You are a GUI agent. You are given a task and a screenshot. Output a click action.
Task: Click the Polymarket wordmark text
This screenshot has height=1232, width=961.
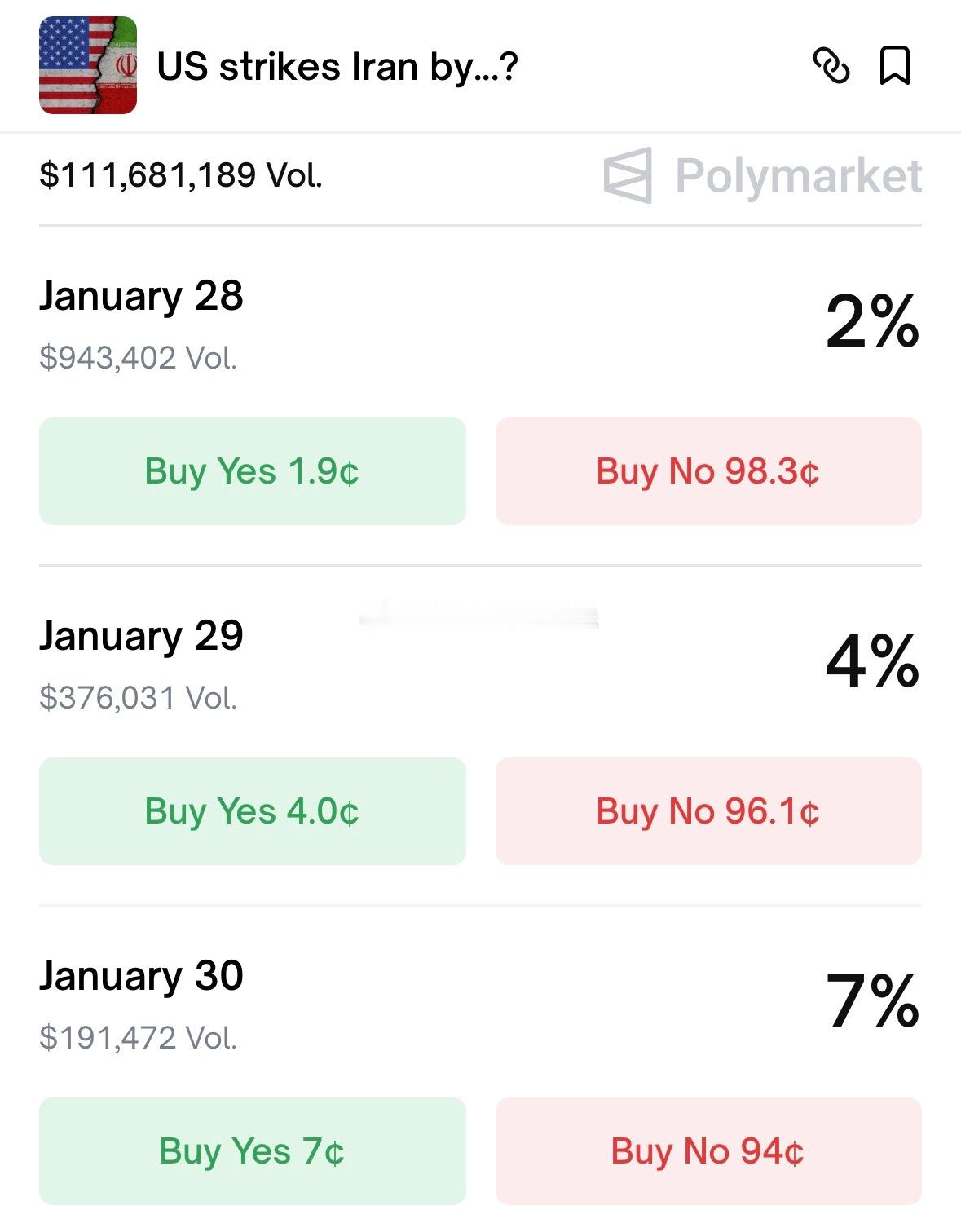pos(798,176)
